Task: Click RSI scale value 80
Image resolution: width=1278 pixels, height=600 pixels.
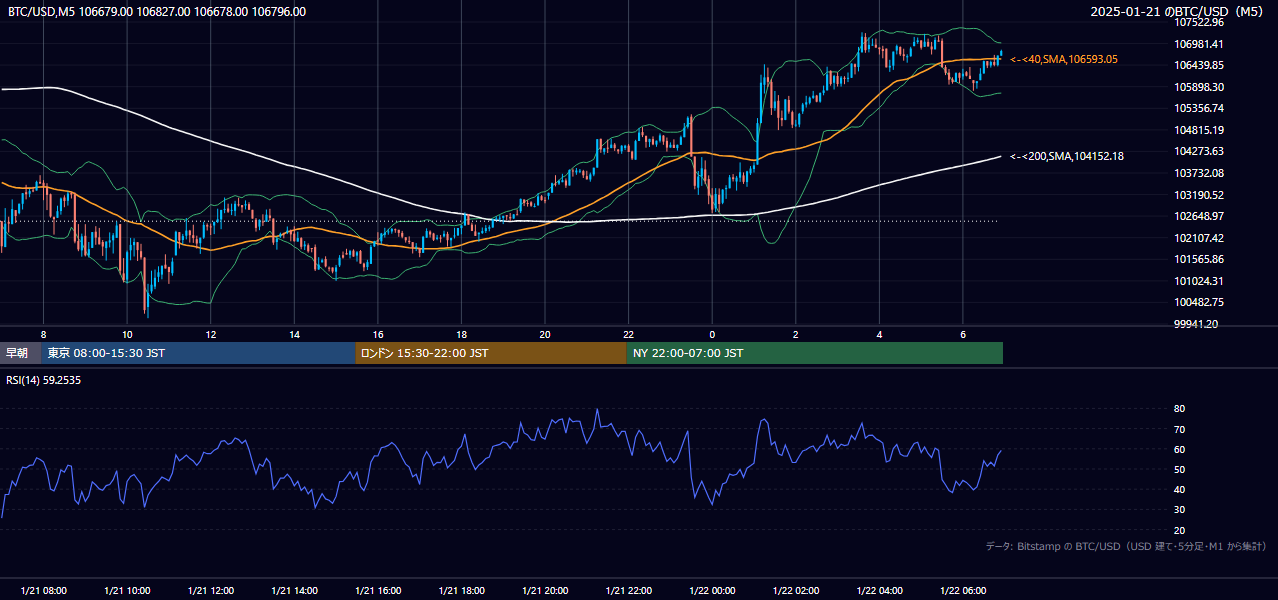Action: coord(1179,409)
